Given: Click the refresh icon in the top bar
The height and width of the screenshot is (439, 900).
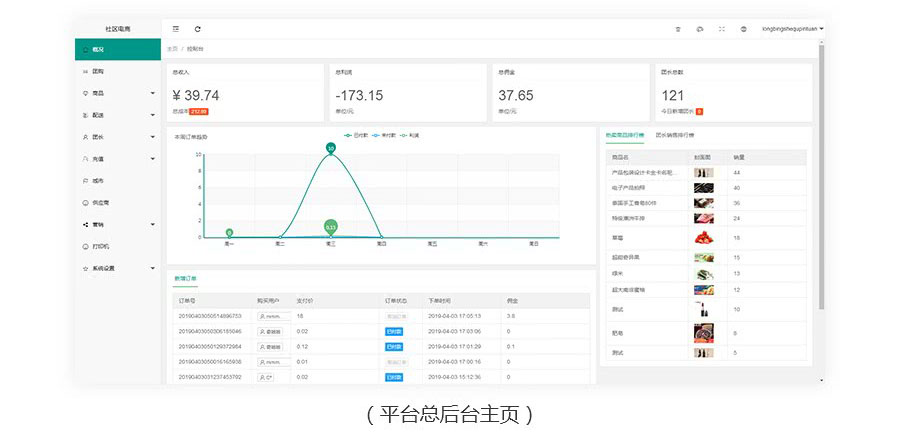Looking at the screenshot, I should 197,29.
